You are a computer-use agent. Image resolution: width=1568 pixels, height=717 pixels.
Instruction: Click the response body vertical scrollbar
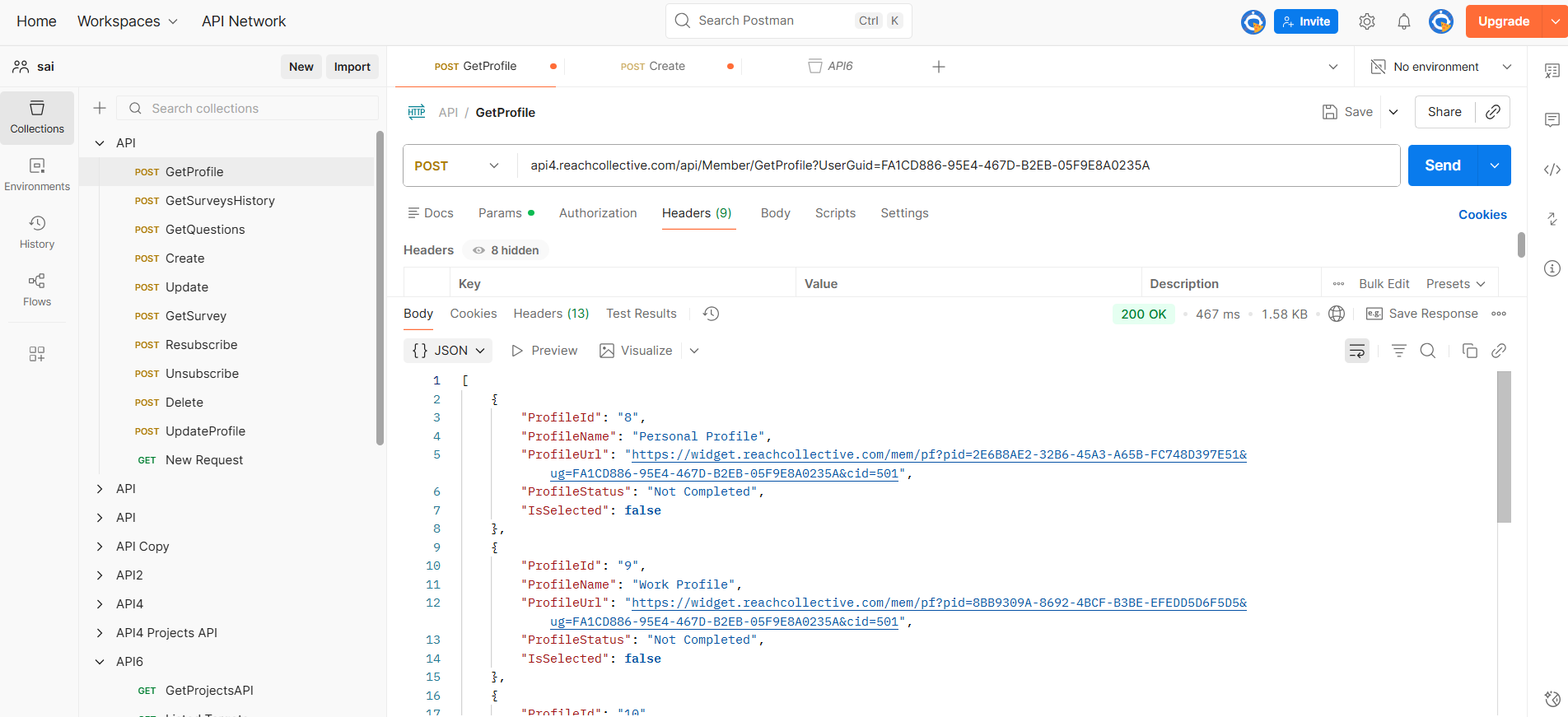coord(1504,447)
